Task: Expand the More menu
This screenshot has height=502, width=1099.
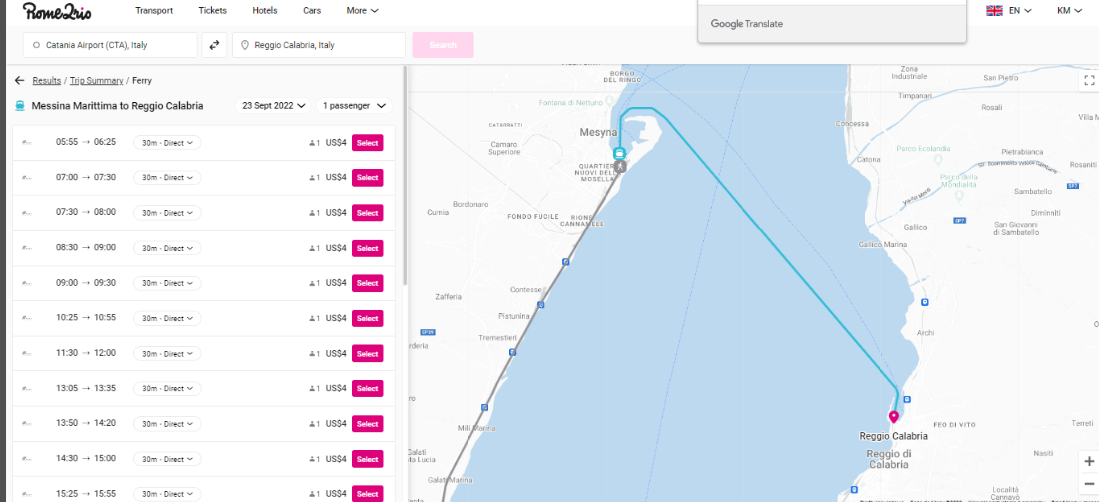Action: click(362, 11)
